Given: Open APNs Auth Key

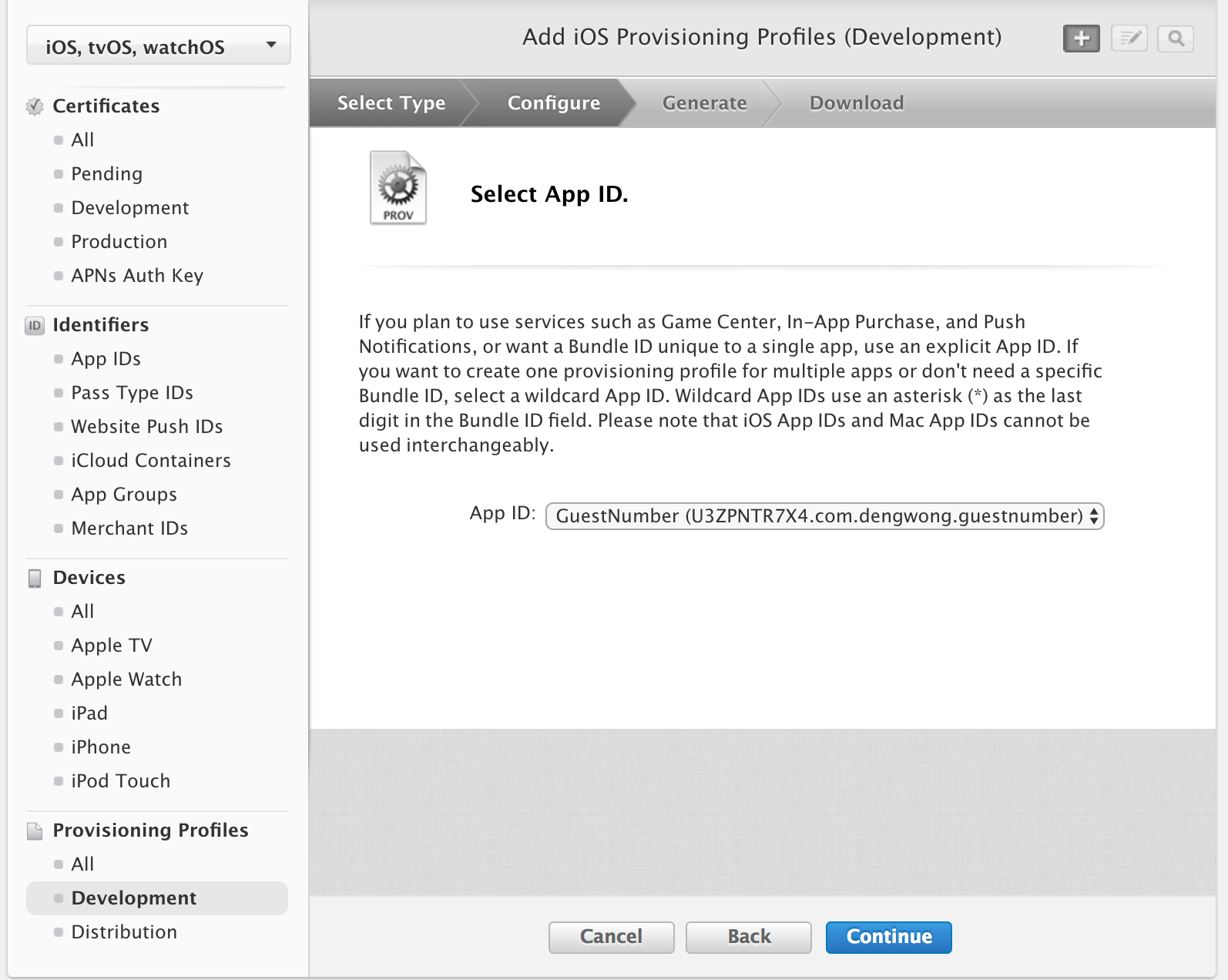Looking at the screenshot, I should pyautogui.click(x=137, y=276).
